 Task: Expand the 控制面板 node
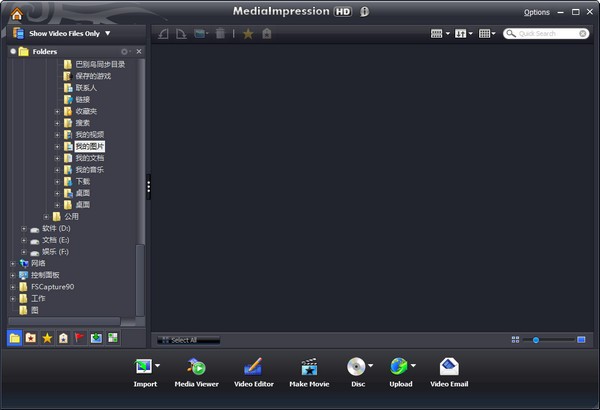13,275
